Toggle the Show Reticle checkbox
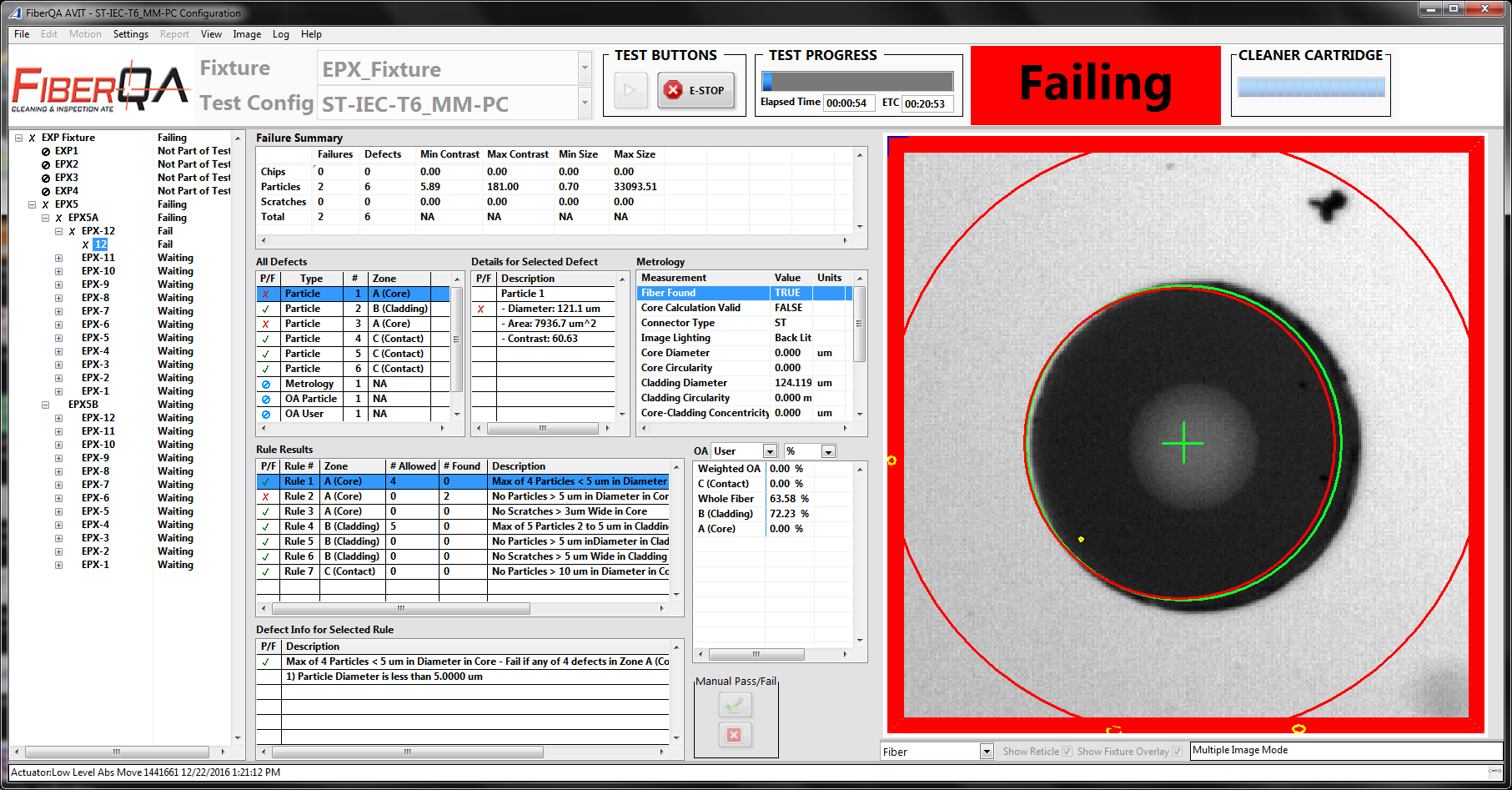This screenshot has width=1512, height=790. [x=1067, y=752]
